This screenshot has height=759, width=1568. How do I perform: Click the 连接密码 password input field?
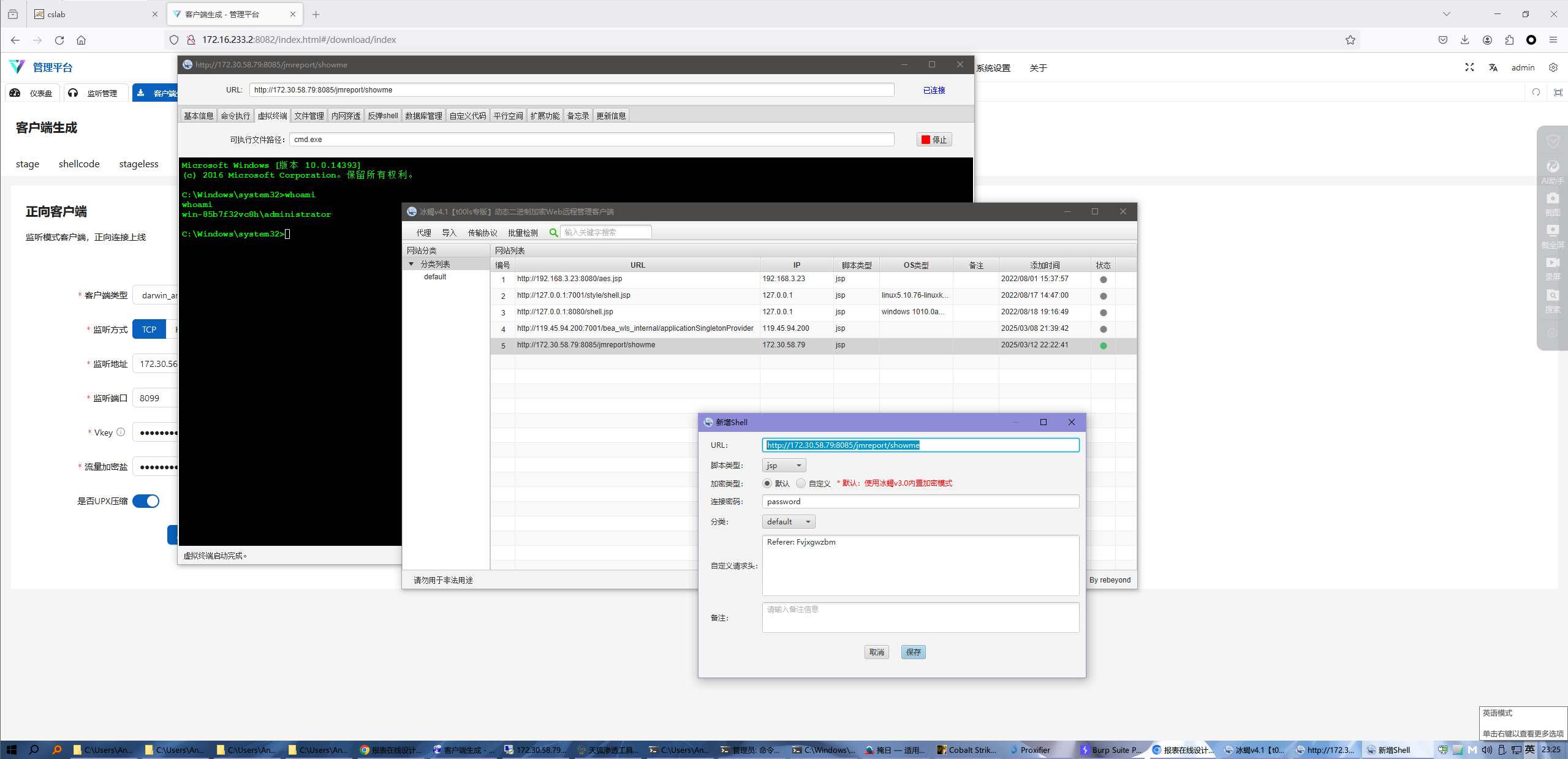920,501
